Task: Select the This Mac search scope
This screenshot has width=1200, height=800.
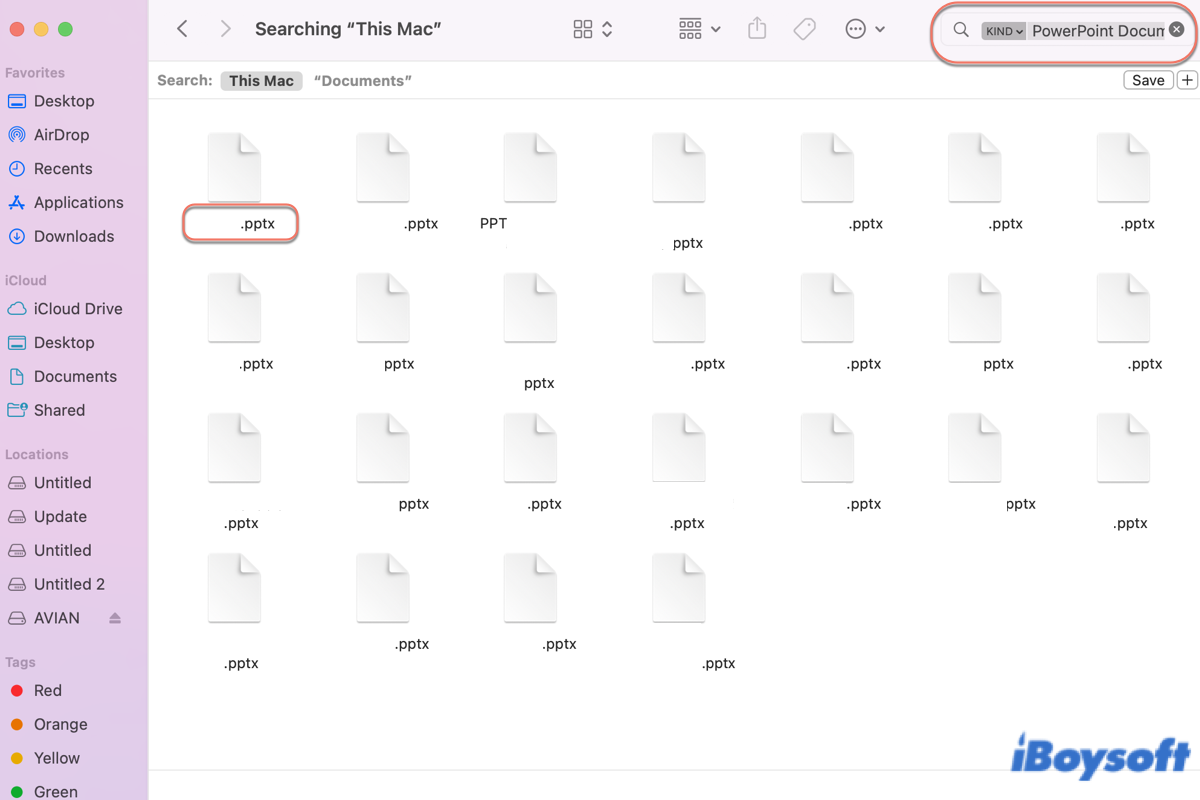Action: tap(261, 80)
